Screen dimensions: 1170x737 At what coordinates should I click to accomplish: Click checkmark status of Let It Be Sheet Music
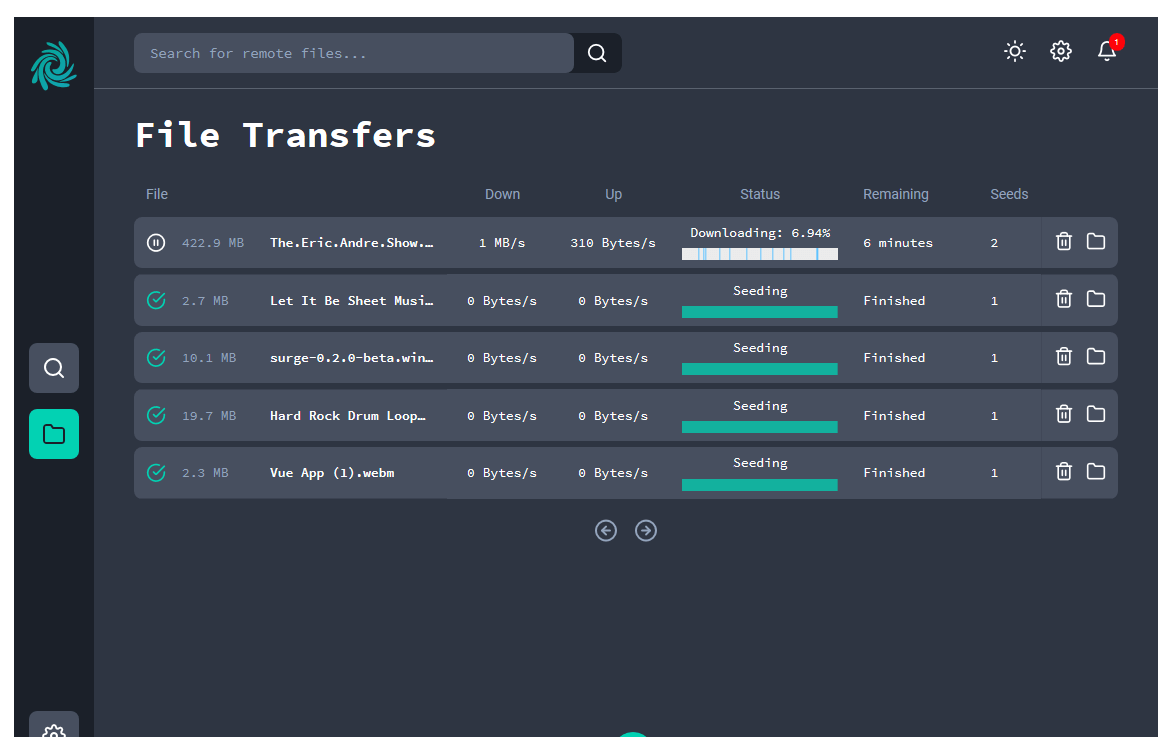pos(156,300)
